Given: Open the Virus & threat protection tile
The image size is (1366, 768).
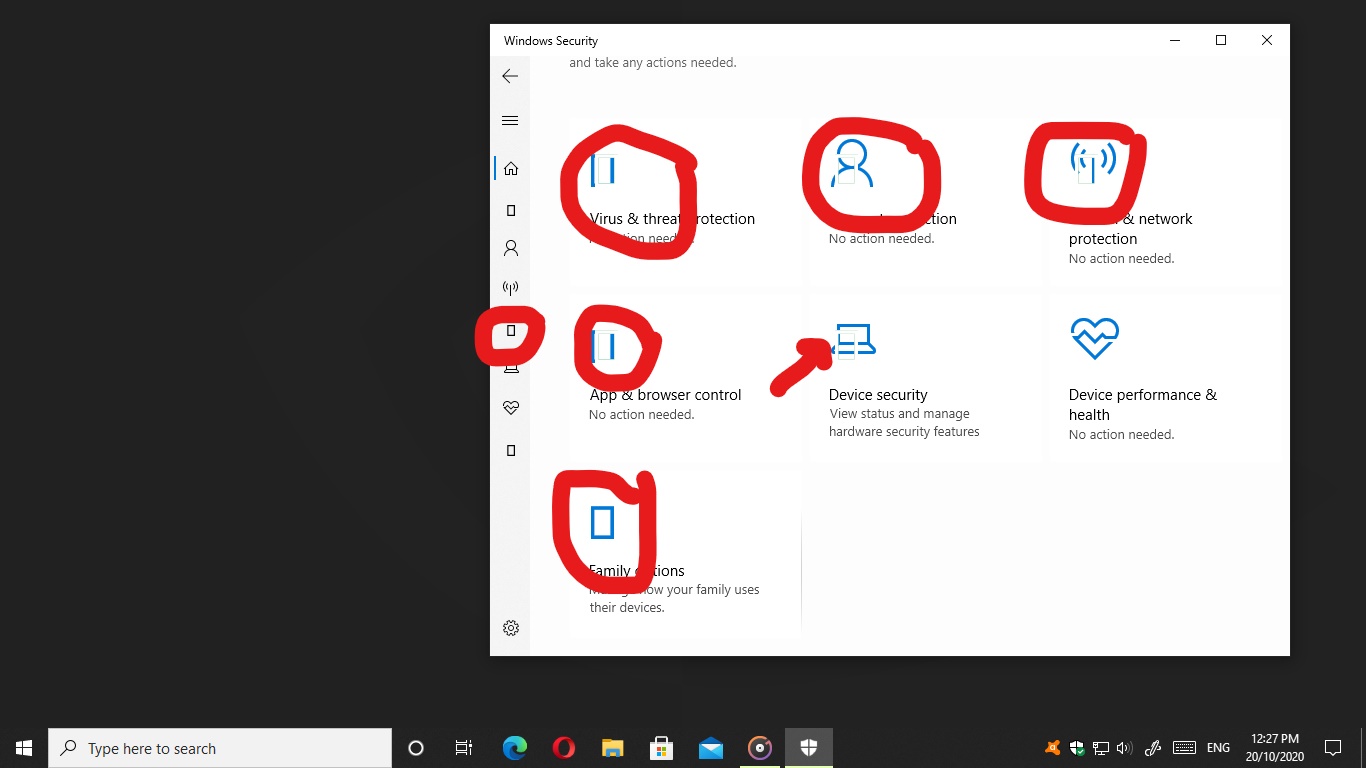Looking at the screenshot, I should point(685,201).
